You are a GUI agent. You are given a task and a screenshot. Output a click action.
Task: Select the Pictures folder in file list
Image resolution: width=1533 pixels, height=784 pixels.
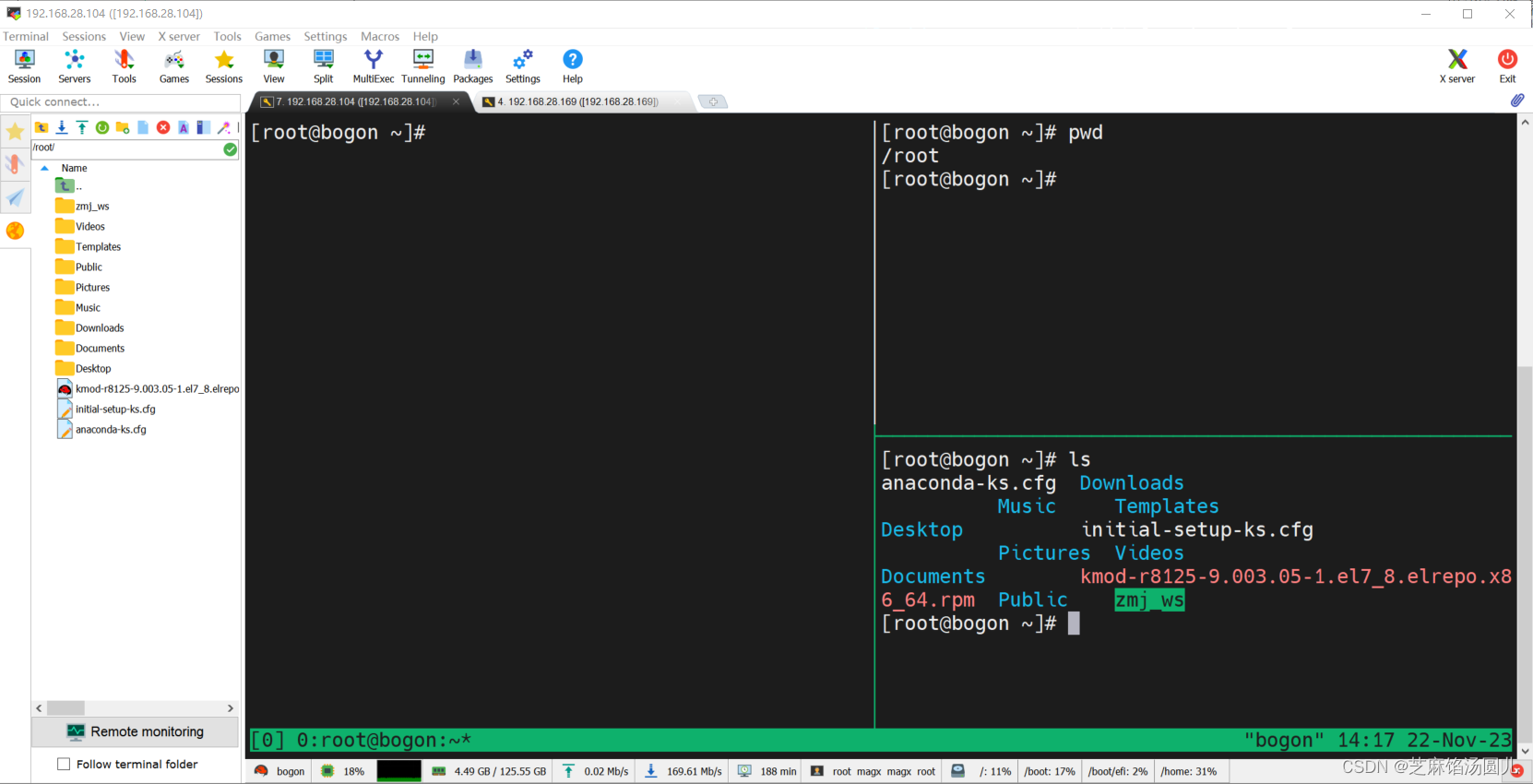coord(83,287)
